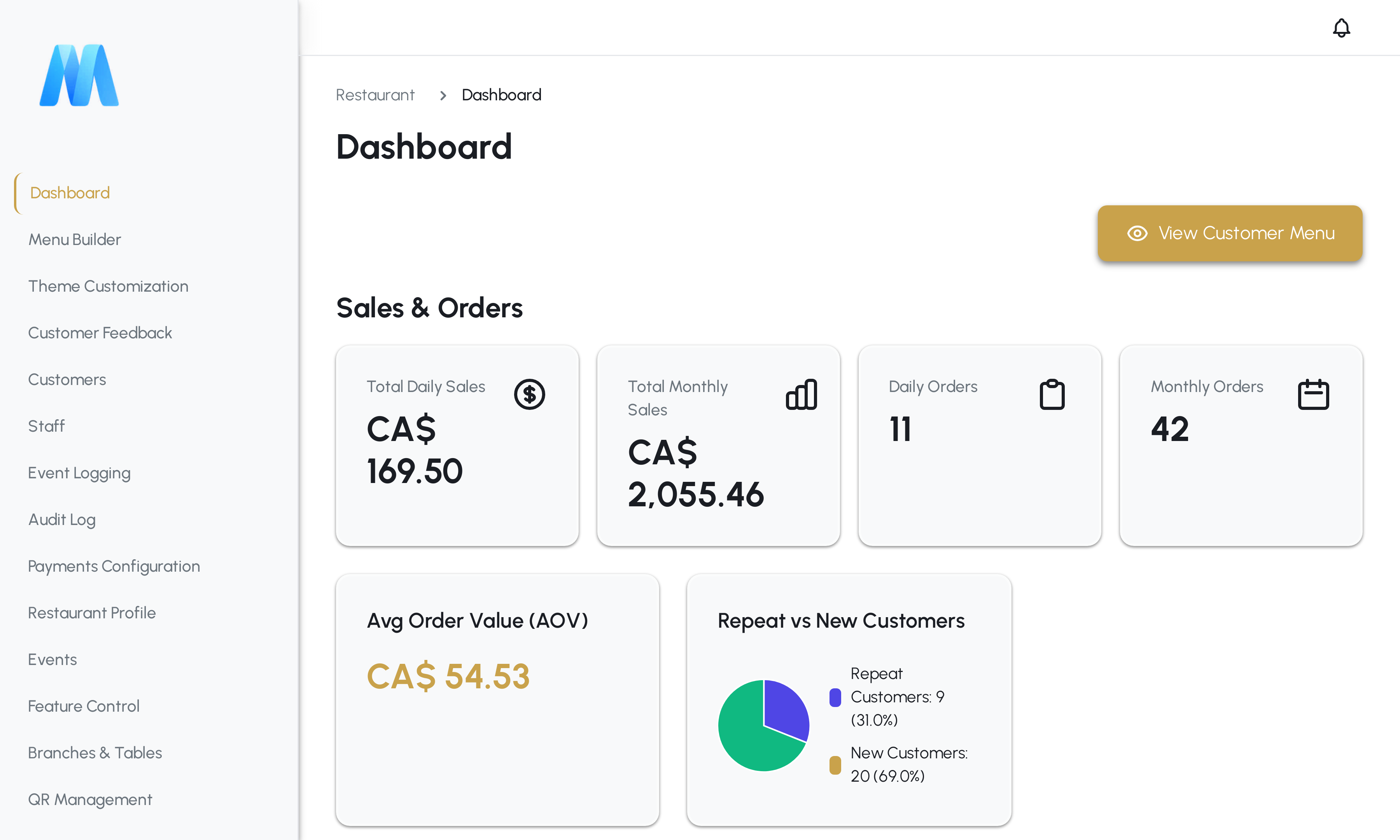1400x840 pixels.
Task: Click the Total Daily Sales label
Action: coord(425,387)
